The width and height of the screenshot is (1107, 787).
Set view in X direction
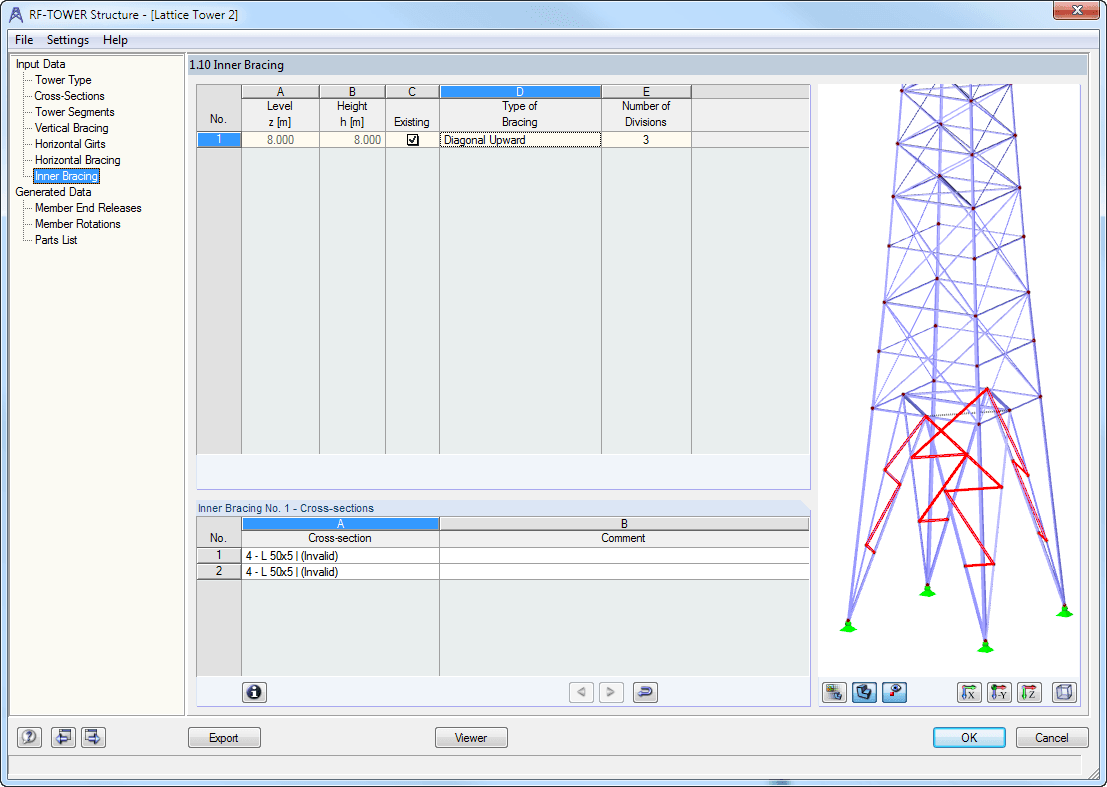pos(969,692)
